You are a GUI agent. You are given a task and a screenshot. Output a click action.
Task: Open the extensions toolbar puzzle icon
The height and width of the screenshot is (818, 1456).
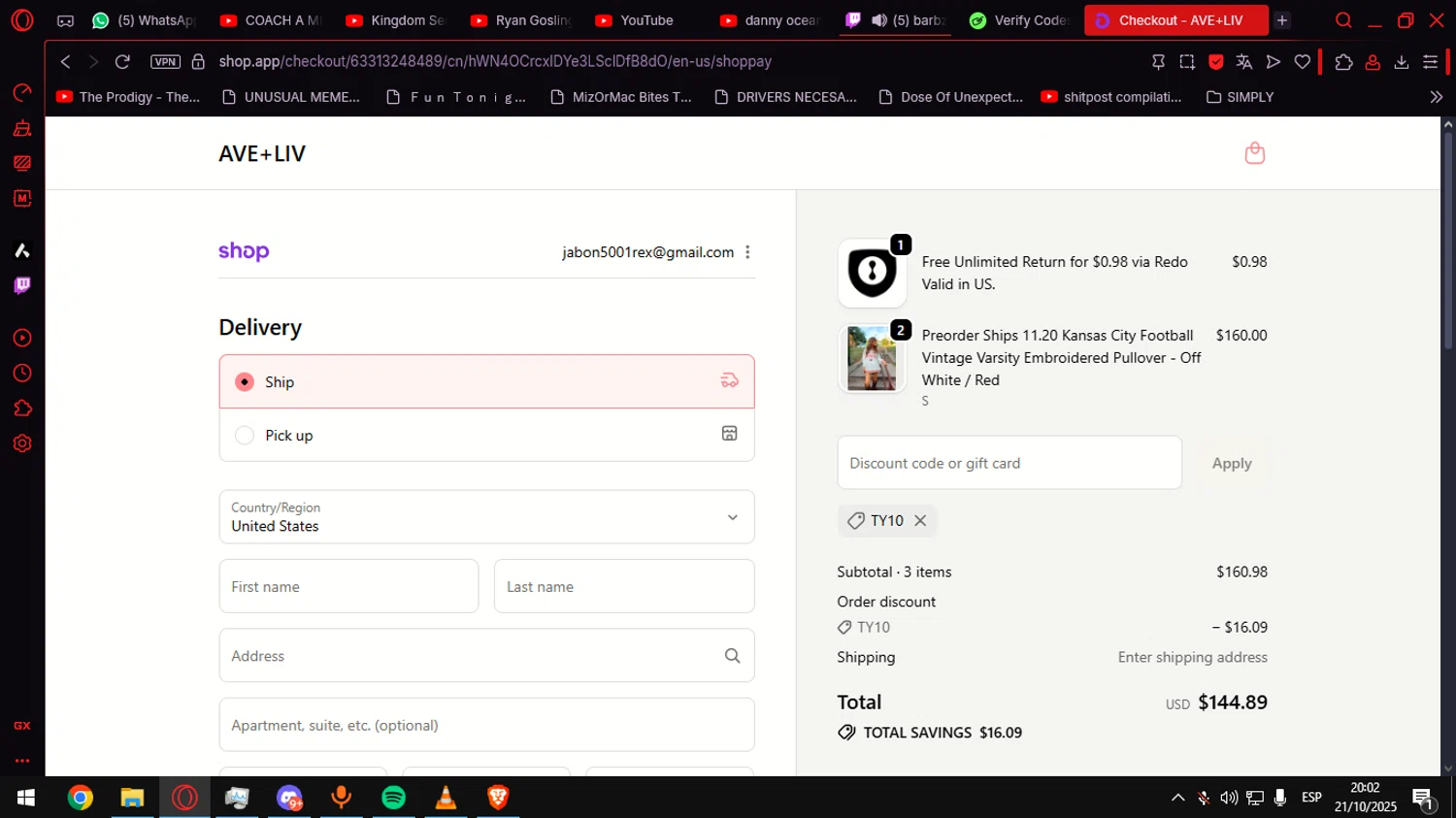[1343, 61]
